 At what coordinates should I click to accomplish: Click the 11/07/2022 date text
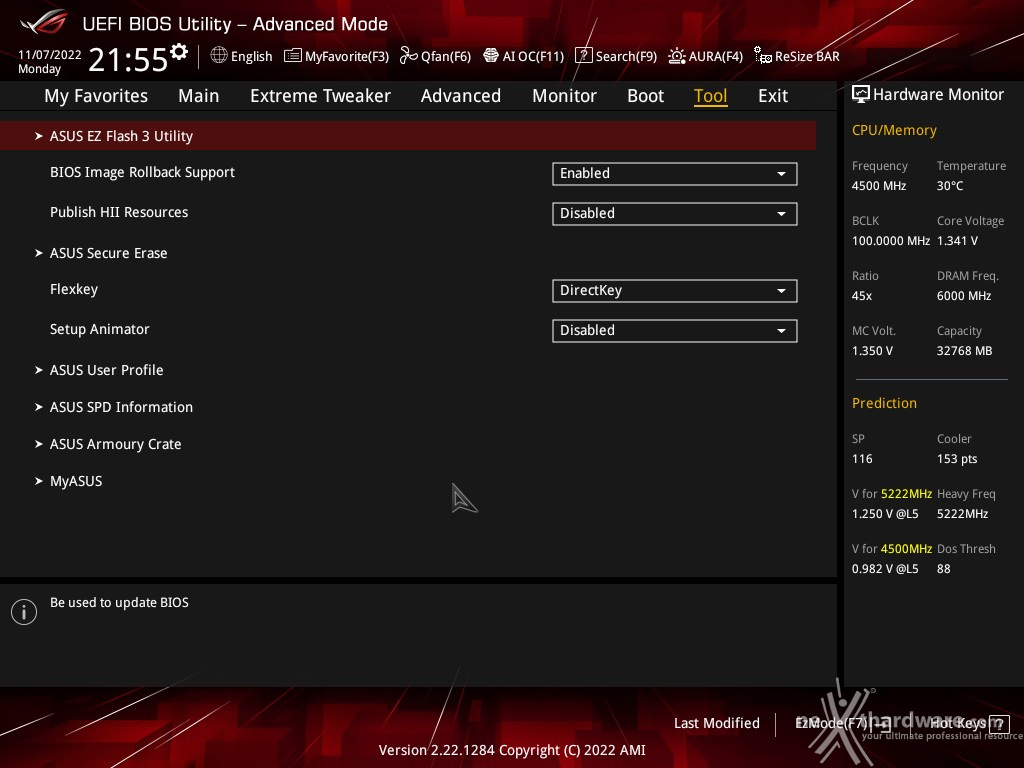point(50,54)
